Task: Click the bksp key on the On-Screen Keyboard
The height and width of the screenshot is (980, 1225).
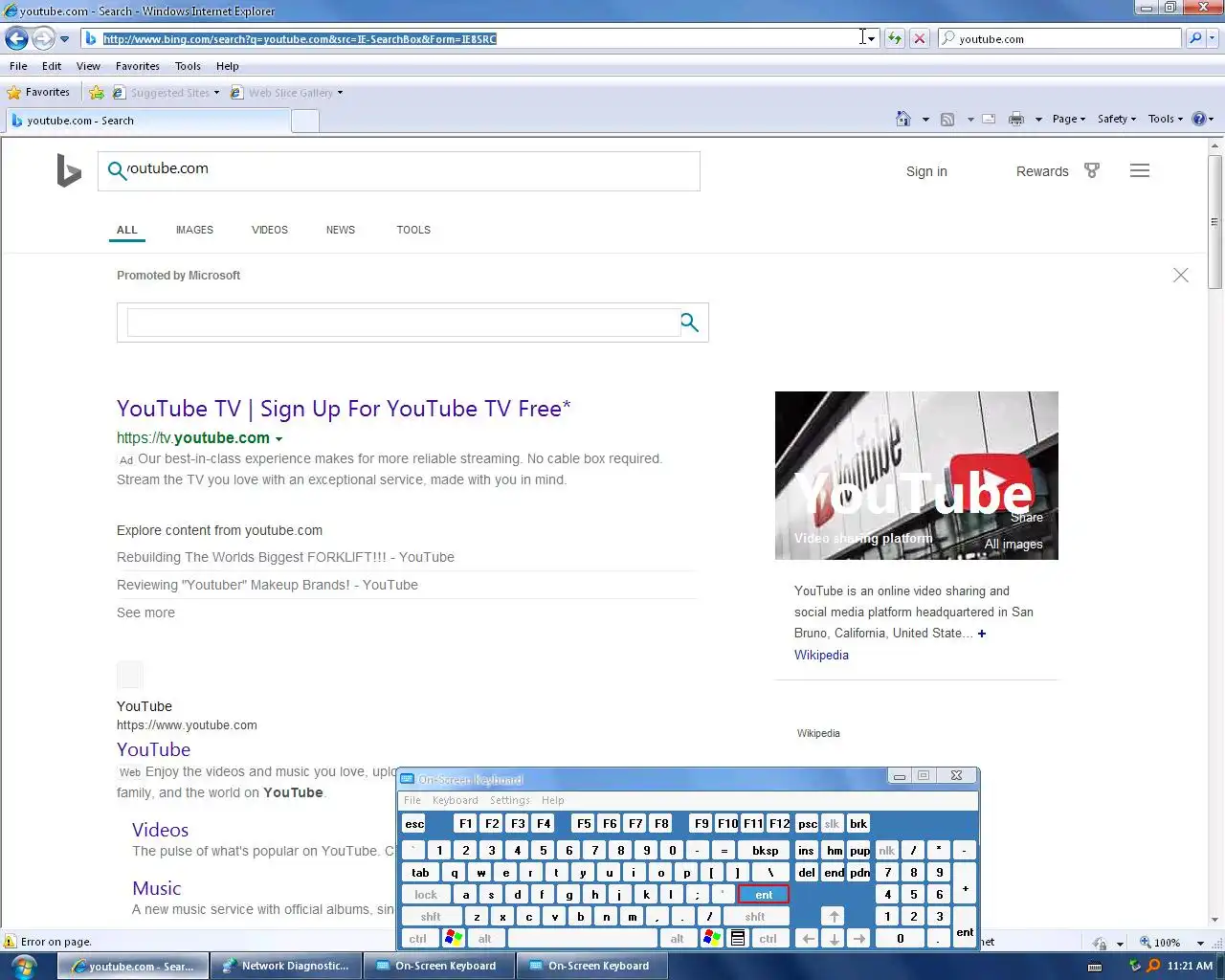Action: 766,851
